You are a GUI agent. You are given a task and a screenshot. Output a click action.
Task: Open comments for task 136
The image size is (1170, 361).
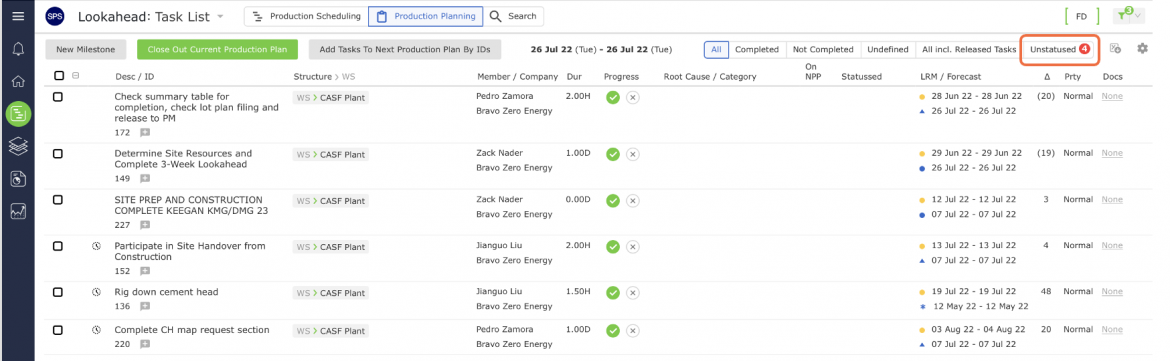145,307
